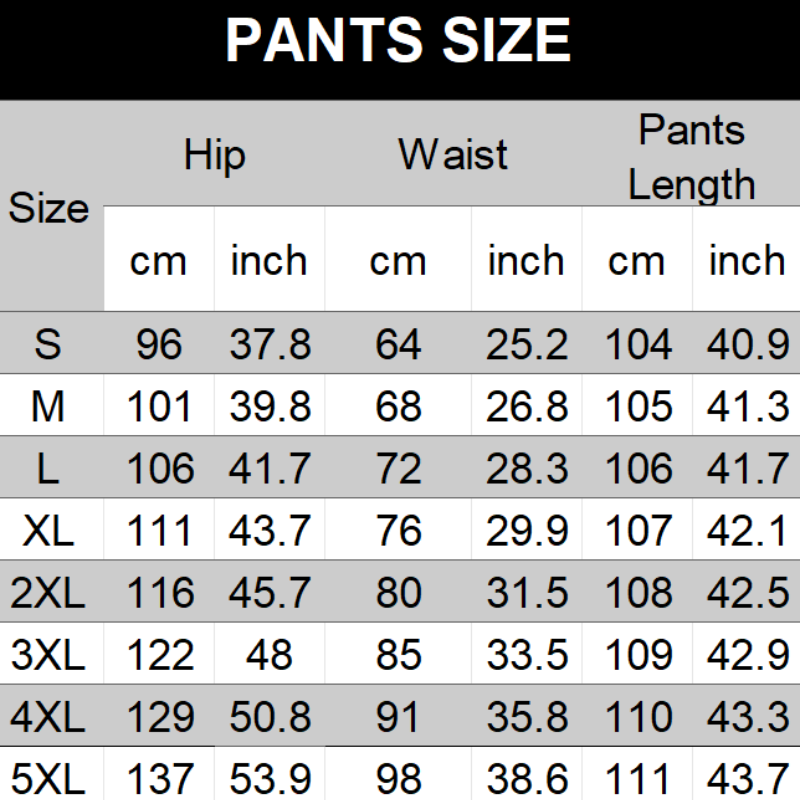Click the Waist column header
The height and width of the screenshot is (800, 800).
coord(453,155)
